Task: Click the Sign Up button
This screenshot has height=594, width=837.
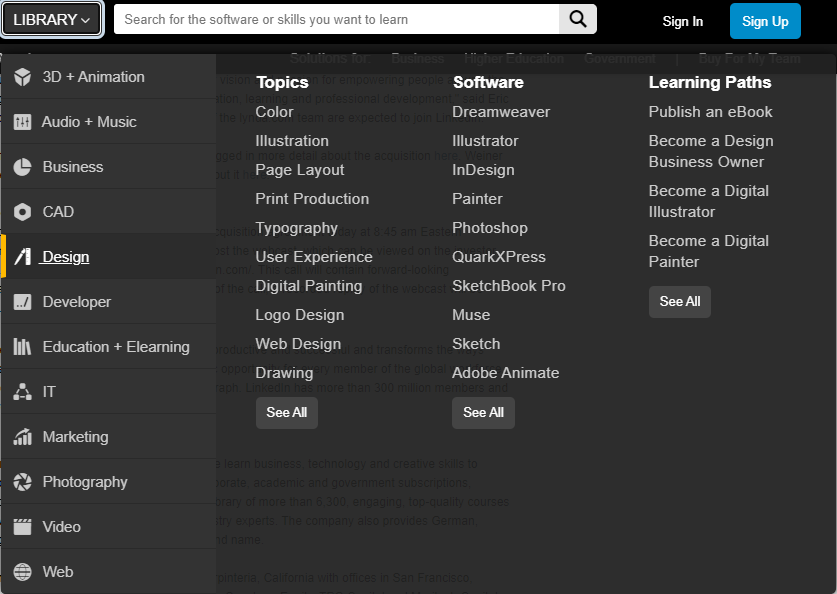Action: 765,21
